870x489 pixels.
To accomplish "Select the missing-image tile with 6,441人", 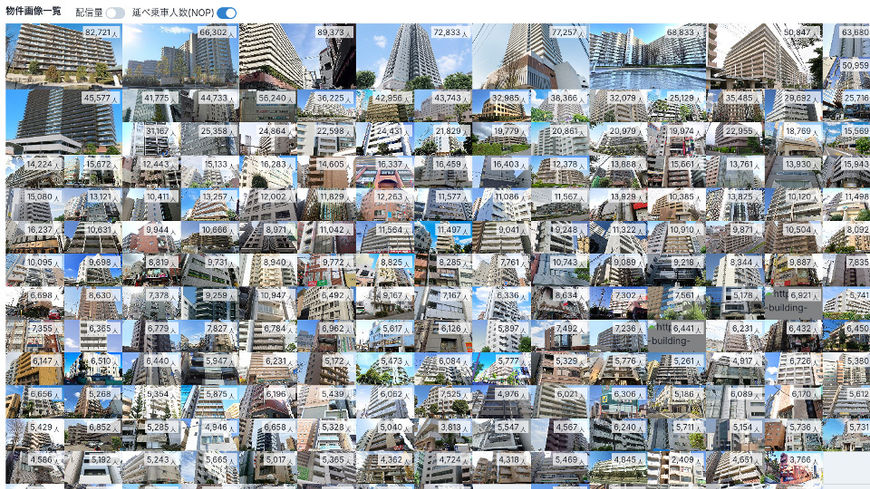I will pos(677,335).
